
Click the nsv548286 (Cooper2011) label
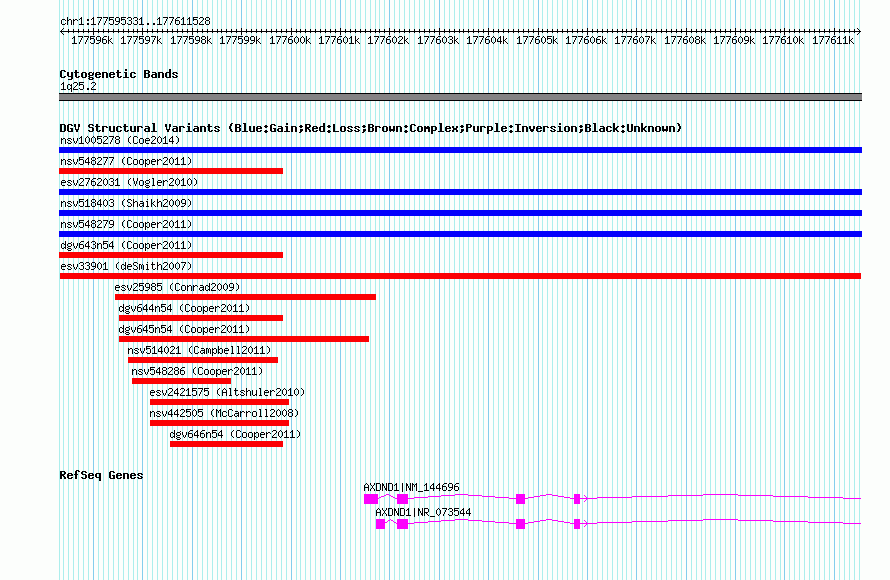click(197, 371)
